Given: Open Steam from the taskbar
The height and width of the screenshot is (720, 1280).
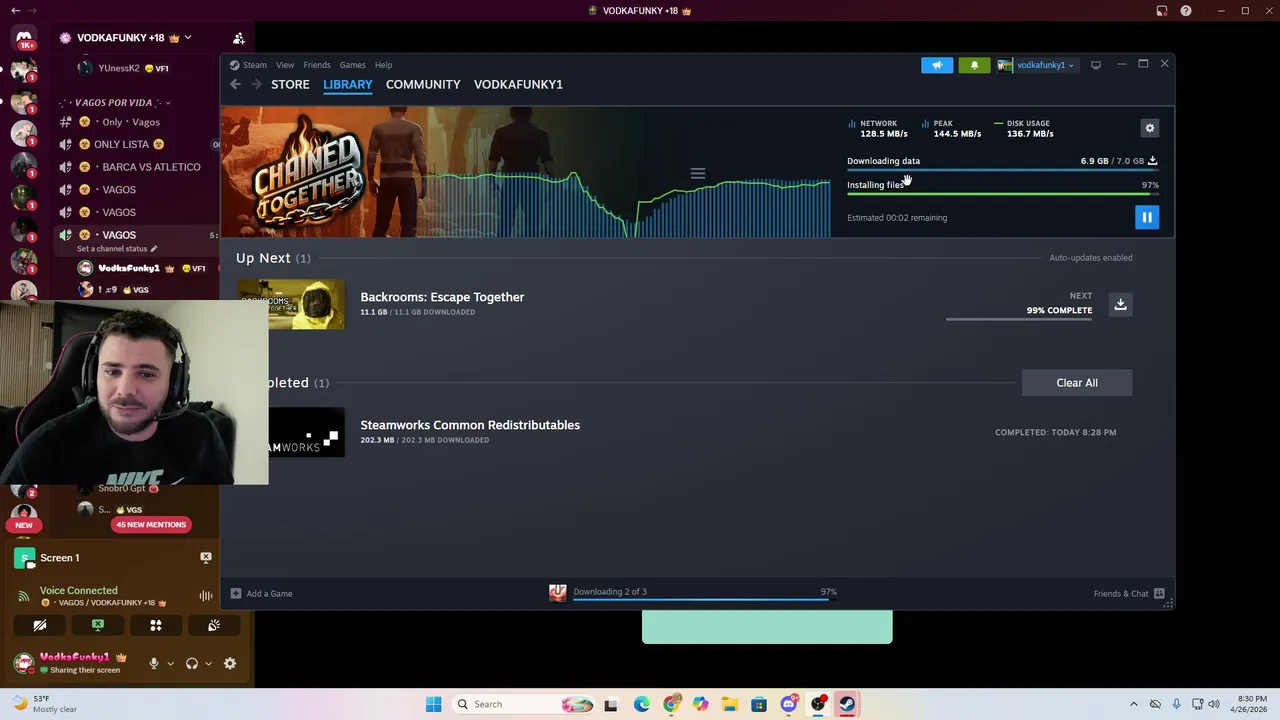Looking at the screenshot, I should tap(847, 704).
